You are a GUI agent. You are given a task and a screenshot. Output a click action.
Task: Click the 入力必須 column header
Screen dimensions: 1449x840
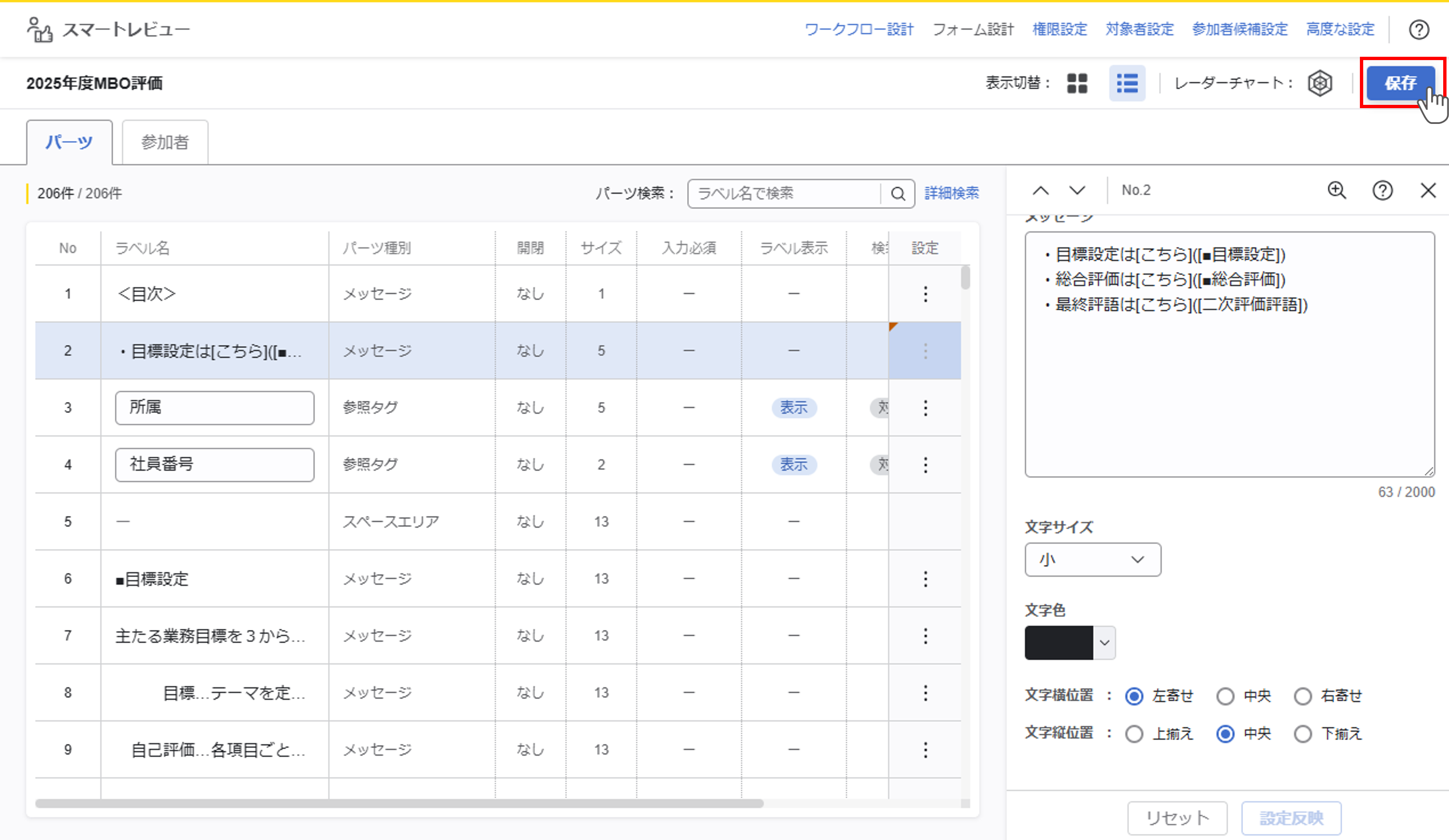[689, 248]
